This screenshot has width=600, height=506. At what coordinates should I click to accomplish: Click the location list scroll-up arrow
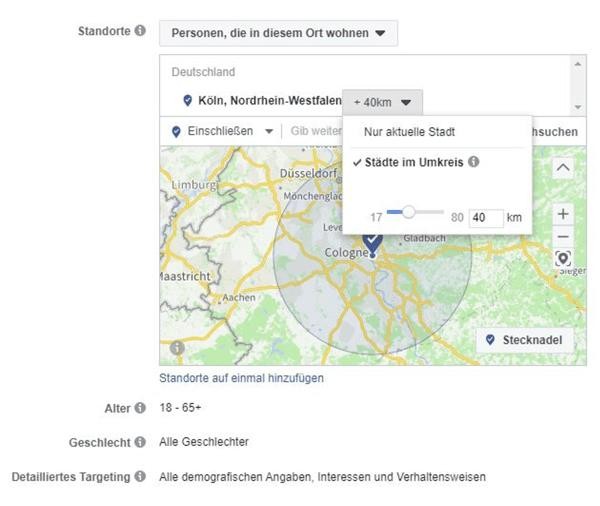(578, 64)
